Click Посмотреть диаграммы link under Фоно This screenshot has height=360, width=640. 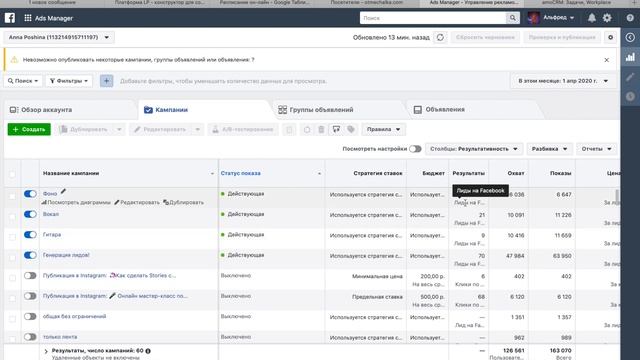click(x=76, y=202)
